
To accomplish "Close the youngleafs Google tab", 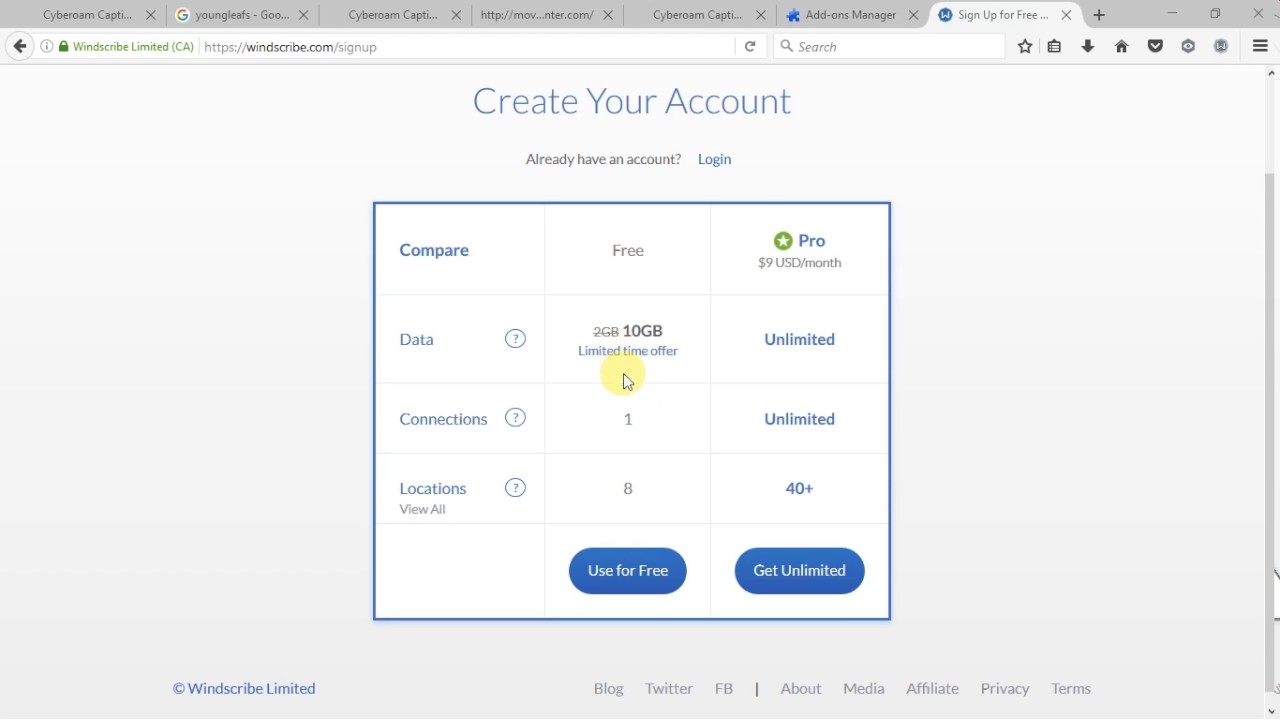I will [304, 15].
